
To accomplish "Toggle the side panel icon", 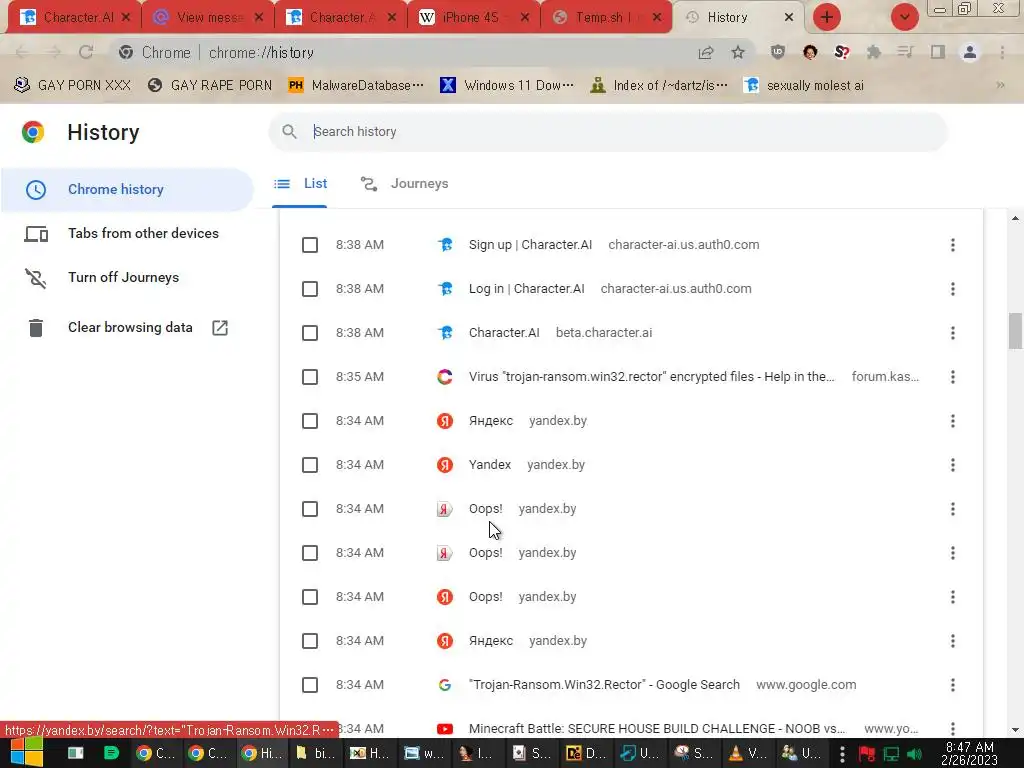I will [938, 52].
